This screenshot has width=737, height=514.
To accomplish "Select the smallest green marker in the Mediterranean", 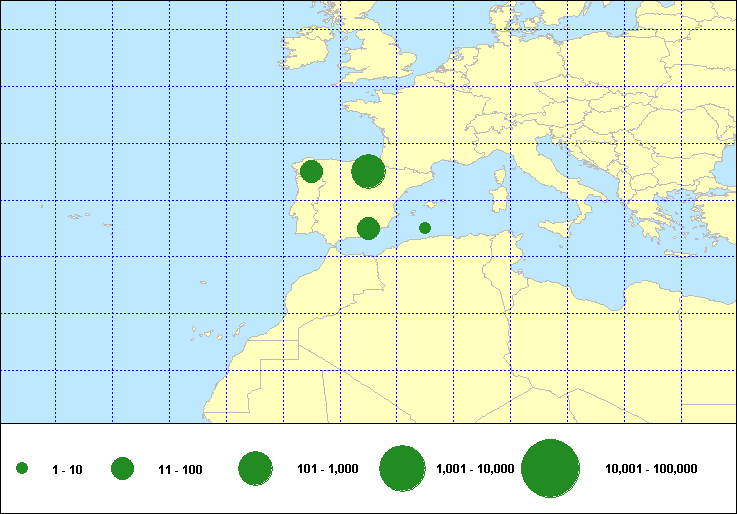I will (425, 228).
